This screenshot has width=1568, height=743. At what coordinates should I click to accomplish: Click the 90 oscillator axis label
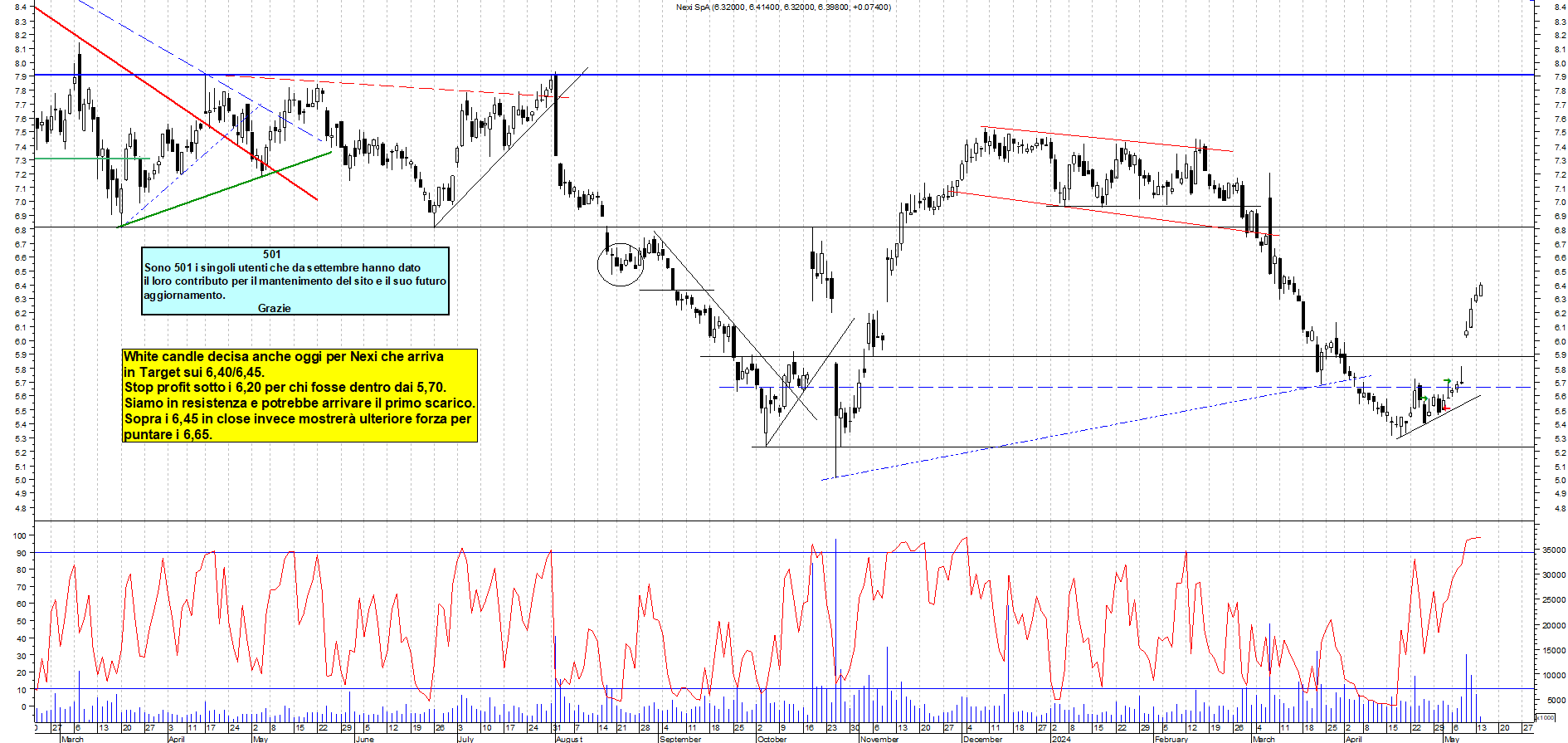22,552
